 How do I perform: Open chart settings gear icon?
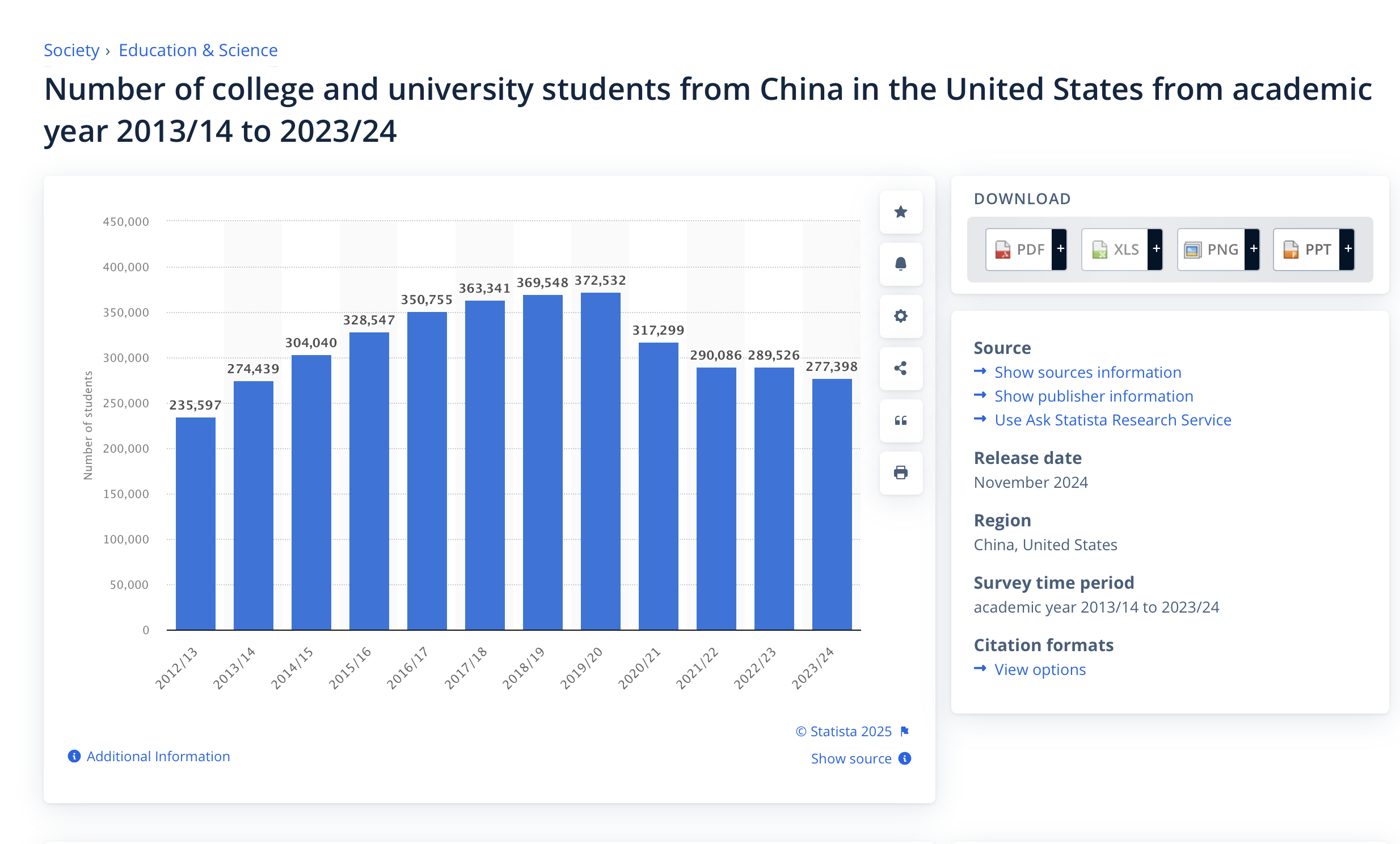(x=901, y=317)
